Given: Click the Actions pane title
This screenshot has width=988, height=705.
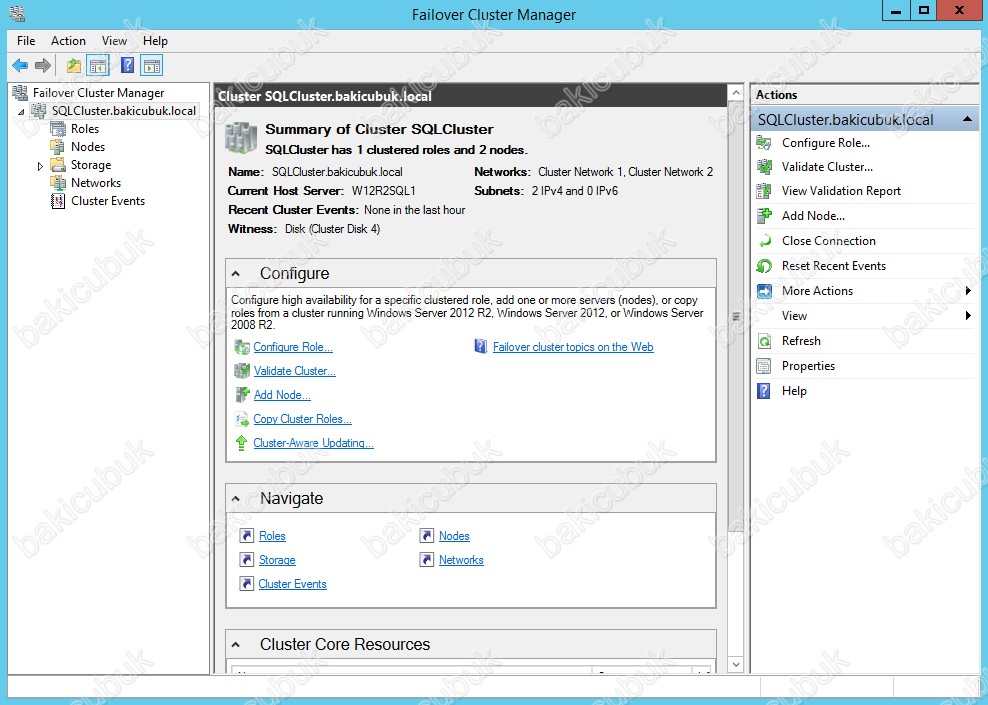Looking at the screenshot, I should pos(776,95).
